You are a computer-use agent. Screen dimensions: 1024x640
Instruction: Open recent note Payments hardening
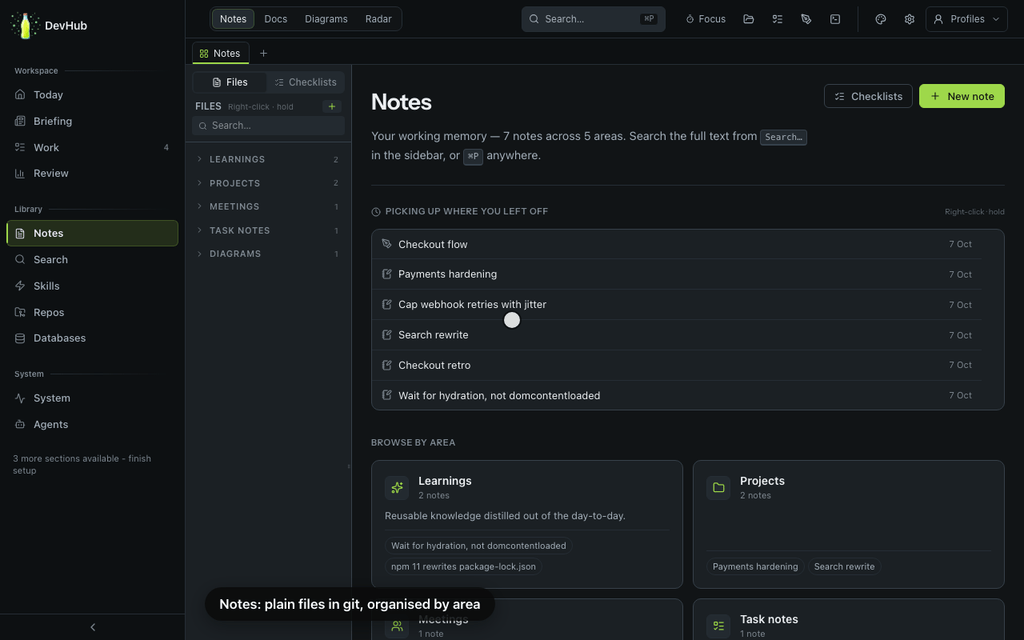pyautogui.click(x=677, y=274)
